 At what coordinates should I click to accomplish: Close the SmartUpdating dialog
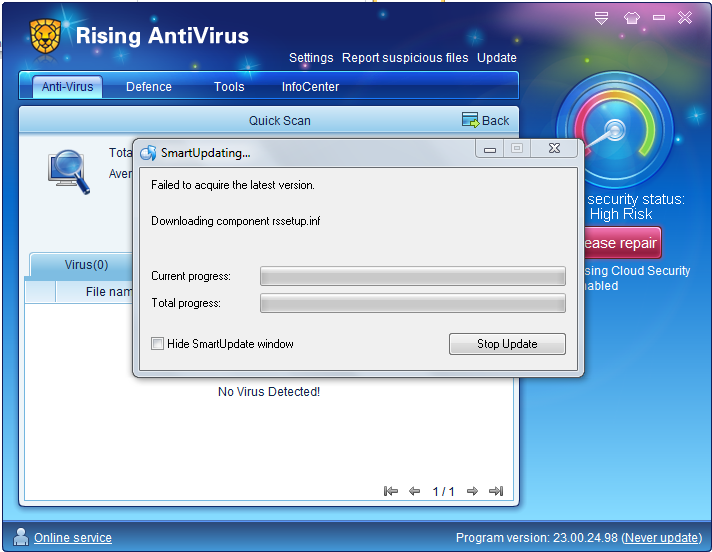(x=554, y=148)
